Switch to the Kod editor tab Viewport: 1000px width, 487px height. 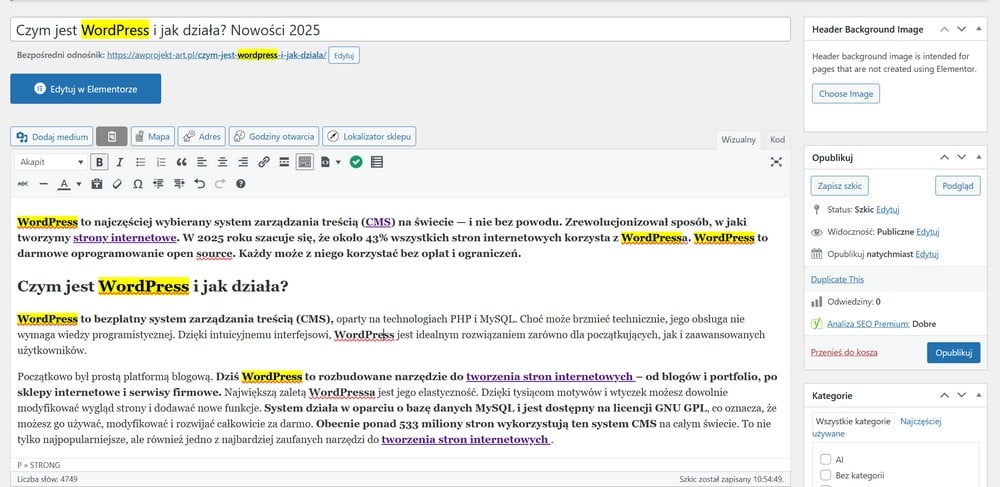pyautogui.click(x=777, y=140)
